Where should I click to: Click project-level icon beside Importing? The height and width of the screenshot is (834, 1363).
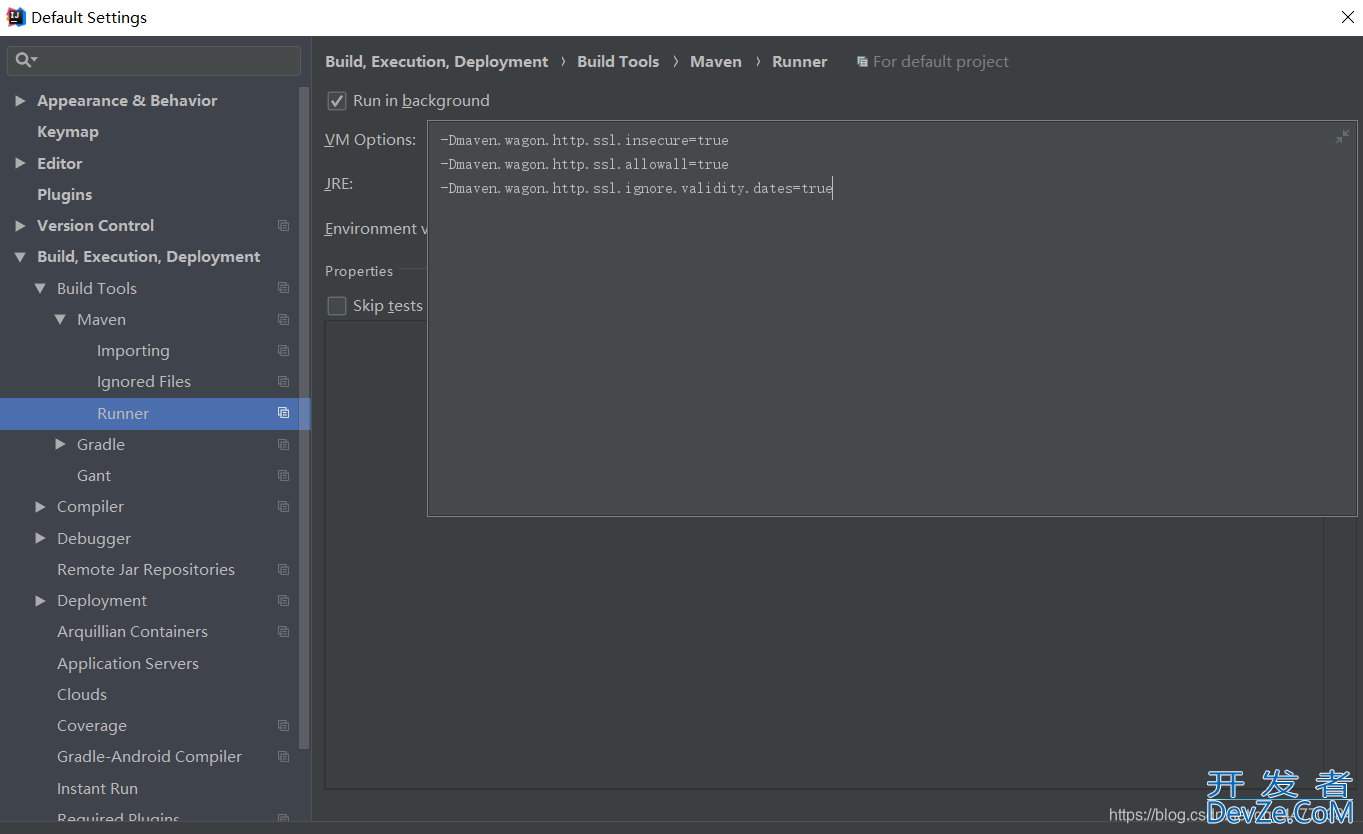284,351
